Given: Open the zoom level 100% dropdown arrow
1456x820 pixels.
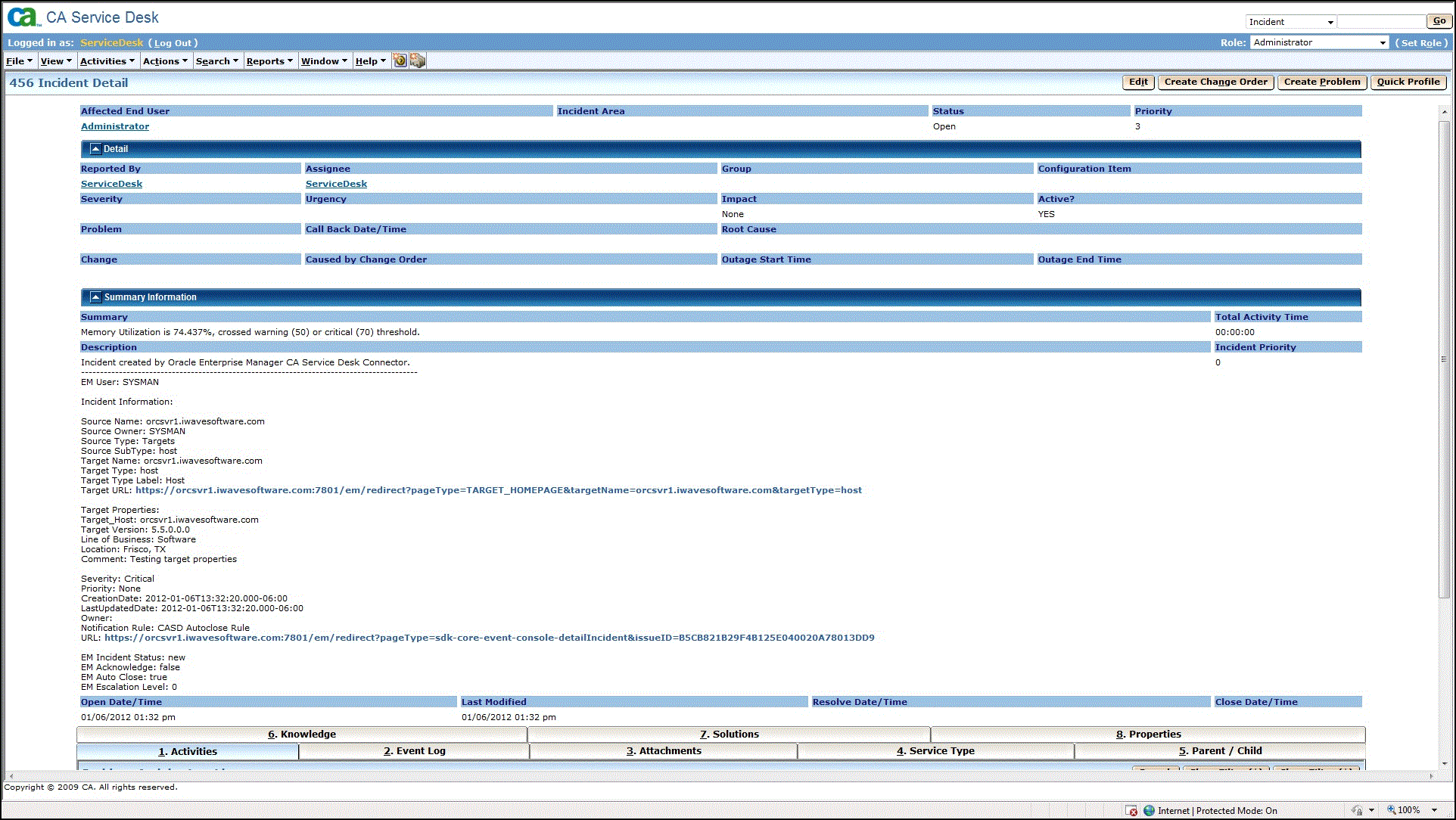Looking at the screenshot, I should tap(1434, 810).
